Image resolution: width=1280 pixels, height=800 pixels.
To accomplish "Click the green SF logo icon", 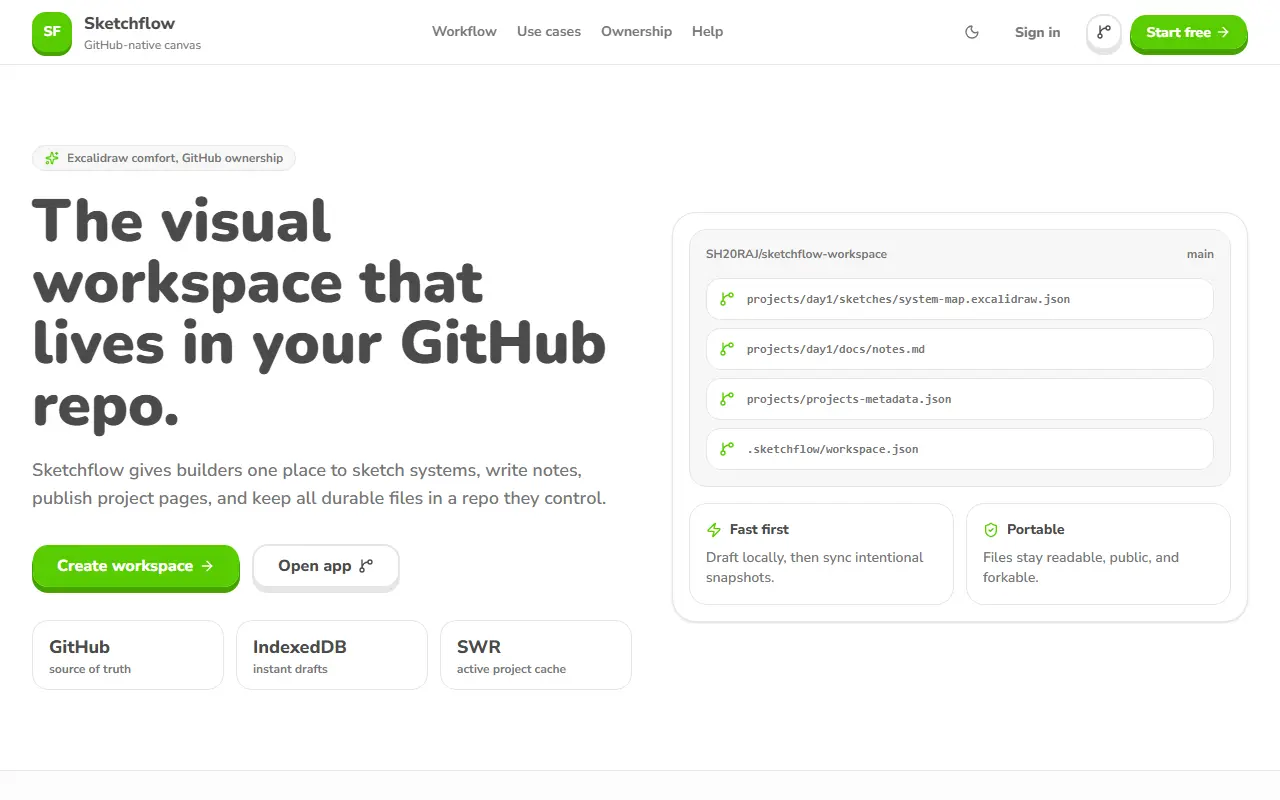I will coord(52,32).
